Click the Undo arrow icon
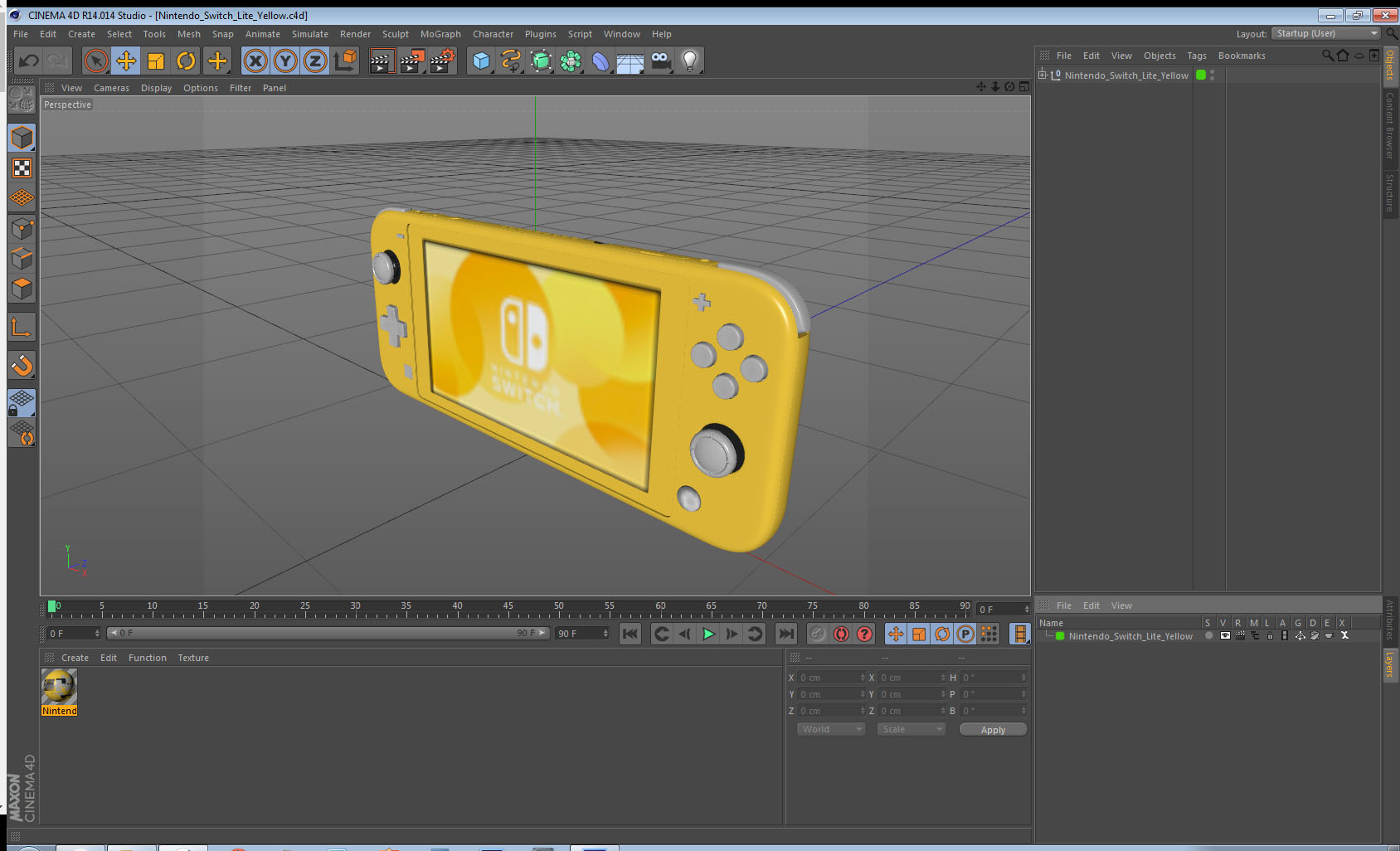The image size is (1400, 851). point(29,61)
